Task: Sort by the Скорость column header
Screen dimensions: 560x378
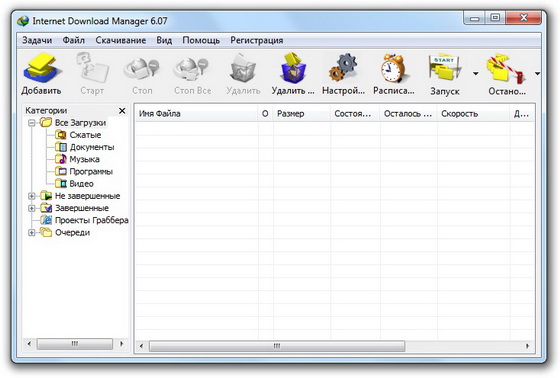Action: click(x=474, y=114)
